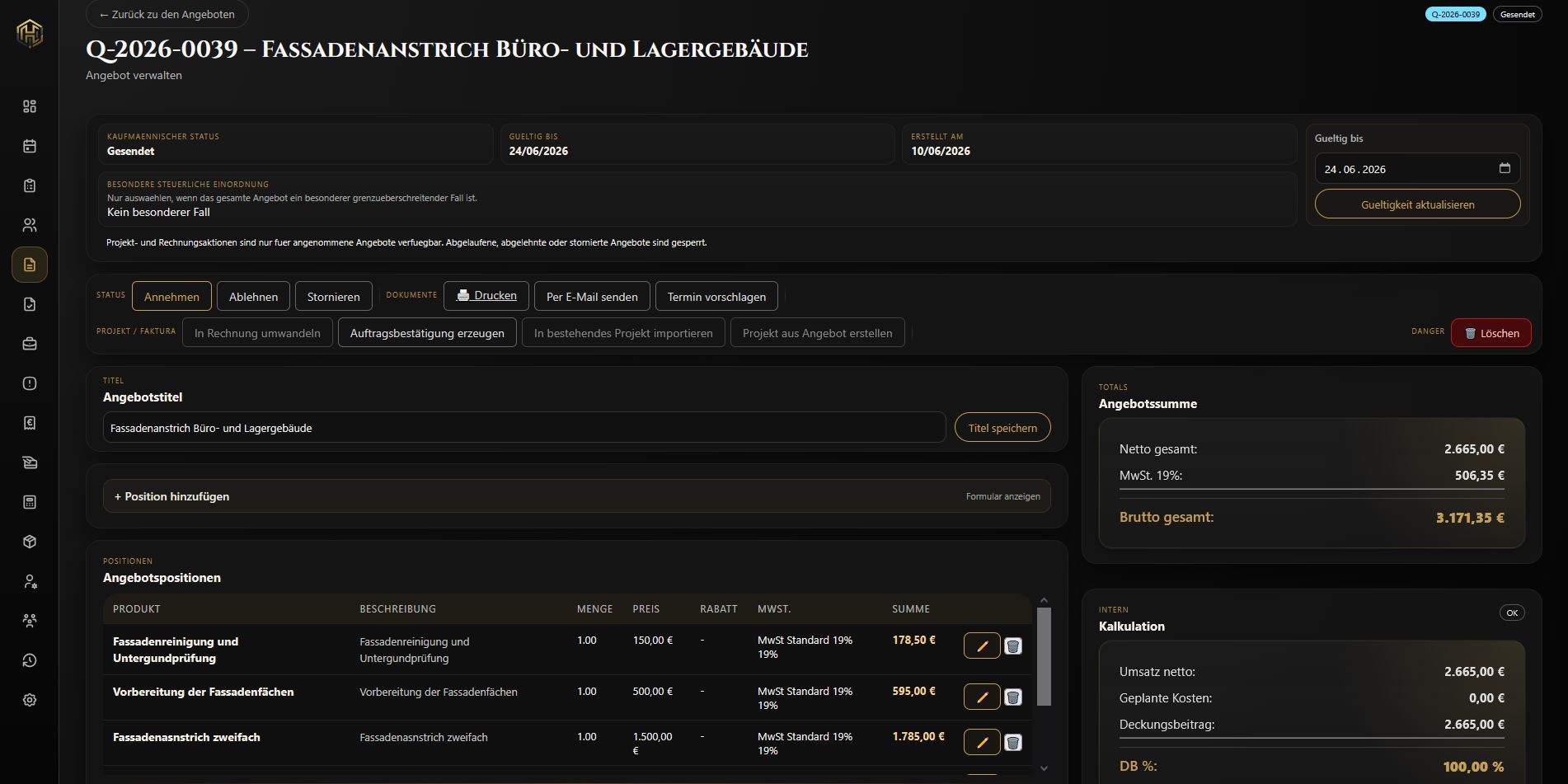Open the customers people icon in sidebar
This screenshot has height=784, width=1568.
[30, 225]
